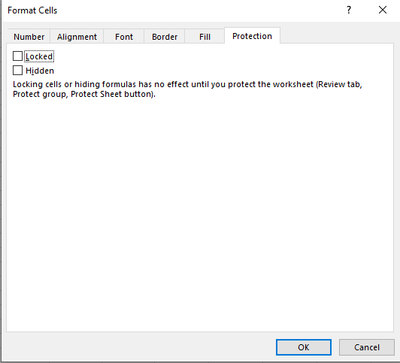Tick the Locked checkbox

tap(18, 56)
